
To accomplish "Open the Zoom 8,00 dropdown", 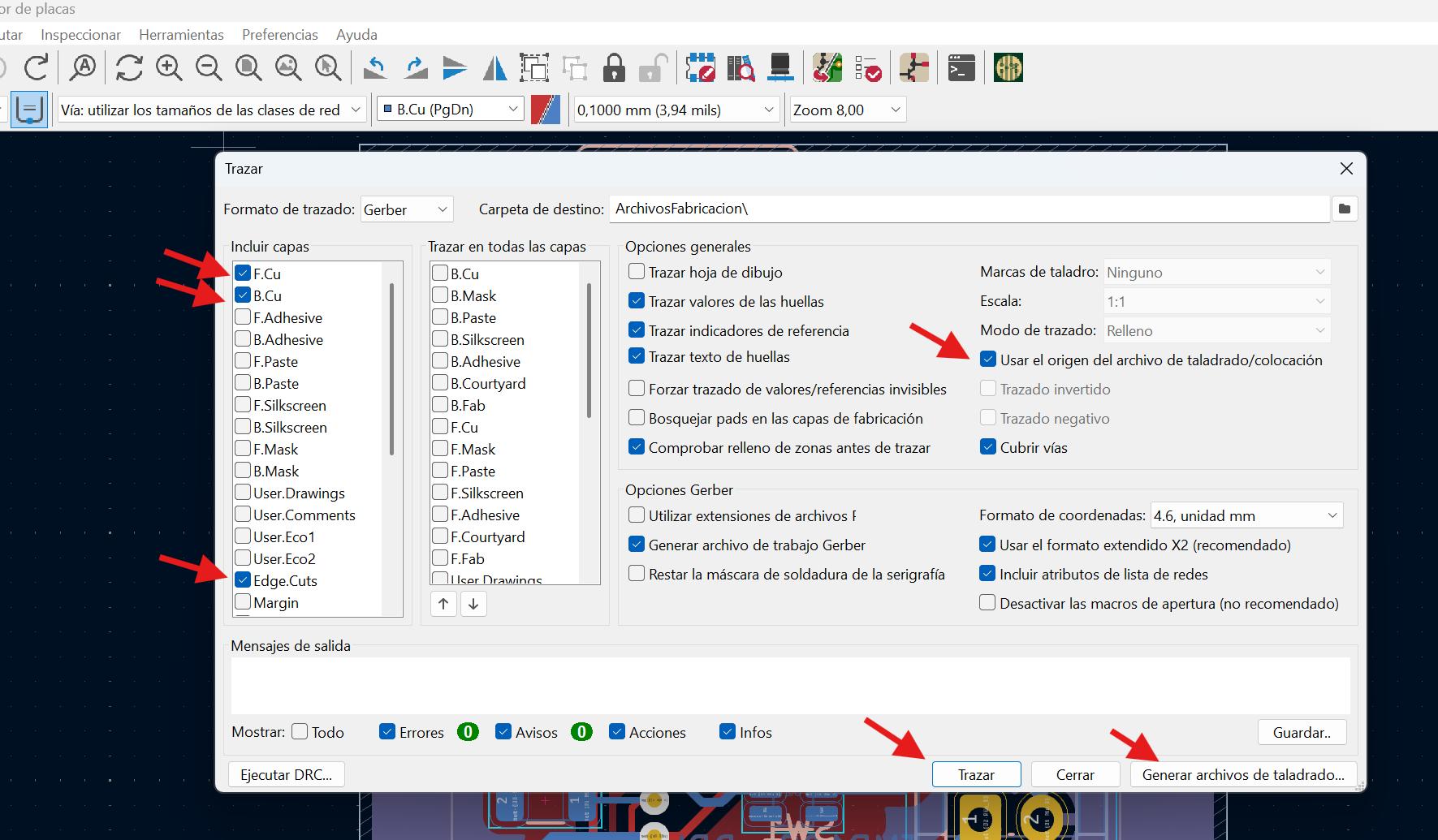I will (848, 110).
